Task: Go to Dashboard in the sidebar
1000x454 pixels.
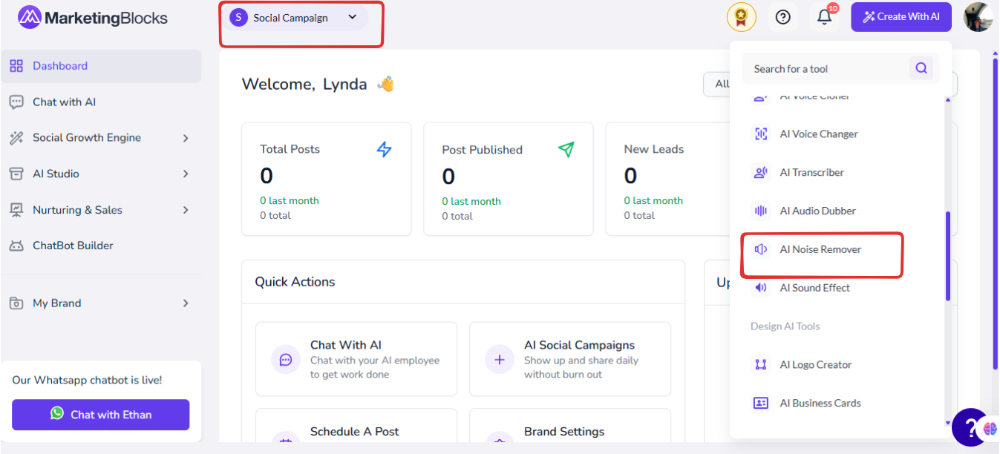Action: (x=101, y=66)
